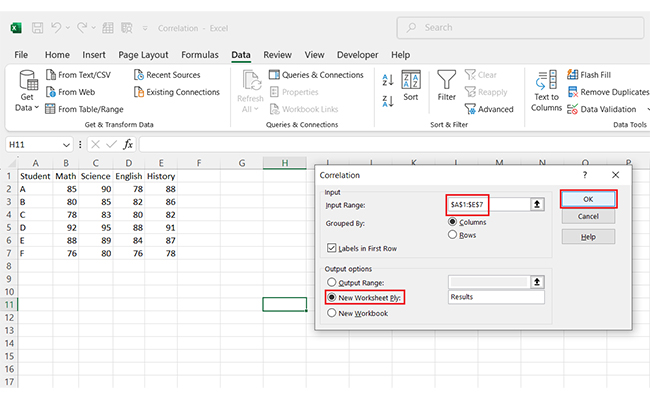
Task: Import data From Text/CSV
Action: click(x=78, y=75)
